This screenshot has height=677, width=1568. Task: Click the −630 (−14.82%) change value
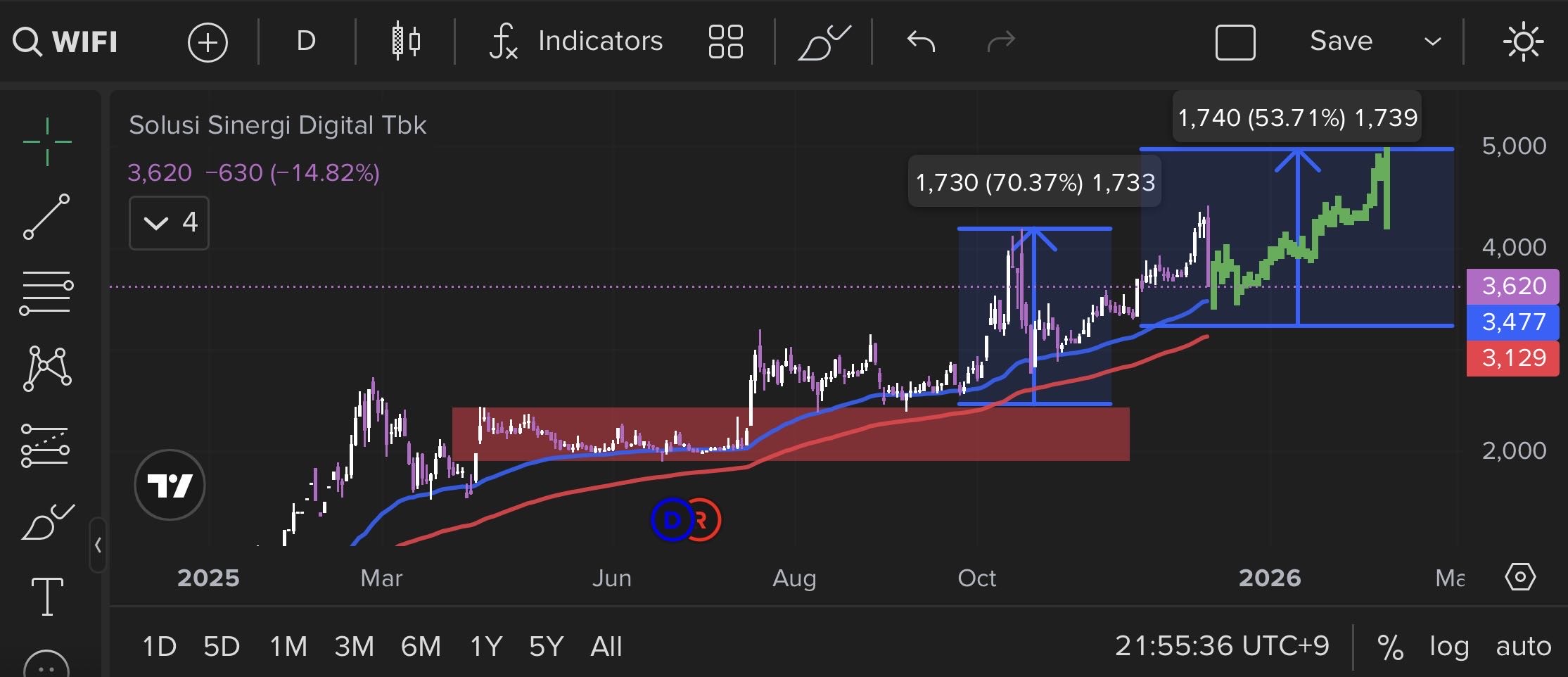coord(292,172)
